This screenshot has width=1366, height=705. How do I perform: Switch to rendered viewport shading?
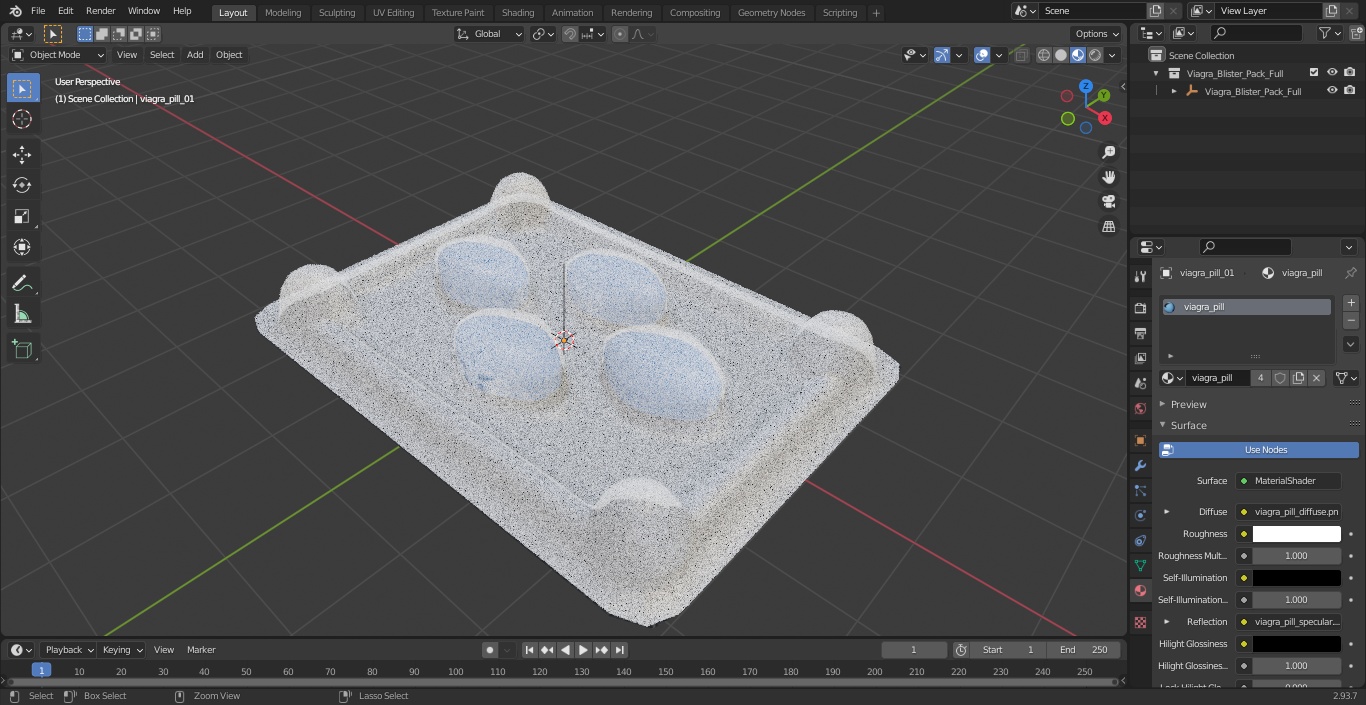point(1095,55)
